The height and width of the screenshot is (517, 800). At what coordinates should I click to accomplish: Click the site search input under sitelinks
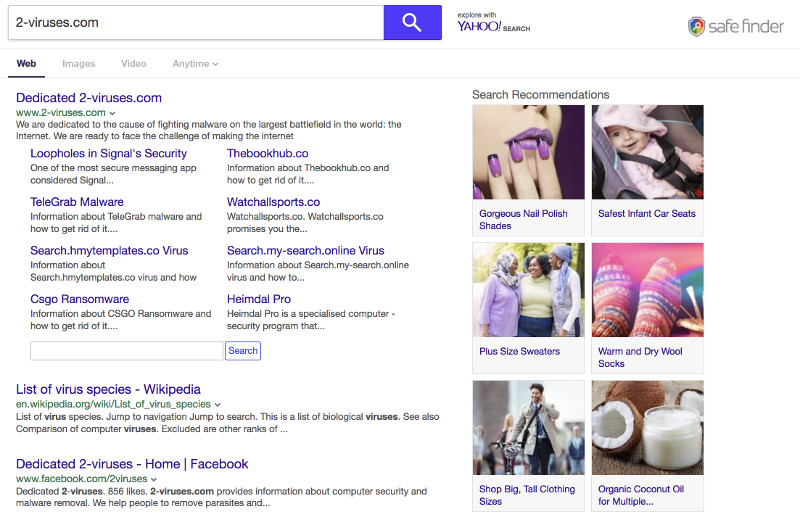[127, 351]
